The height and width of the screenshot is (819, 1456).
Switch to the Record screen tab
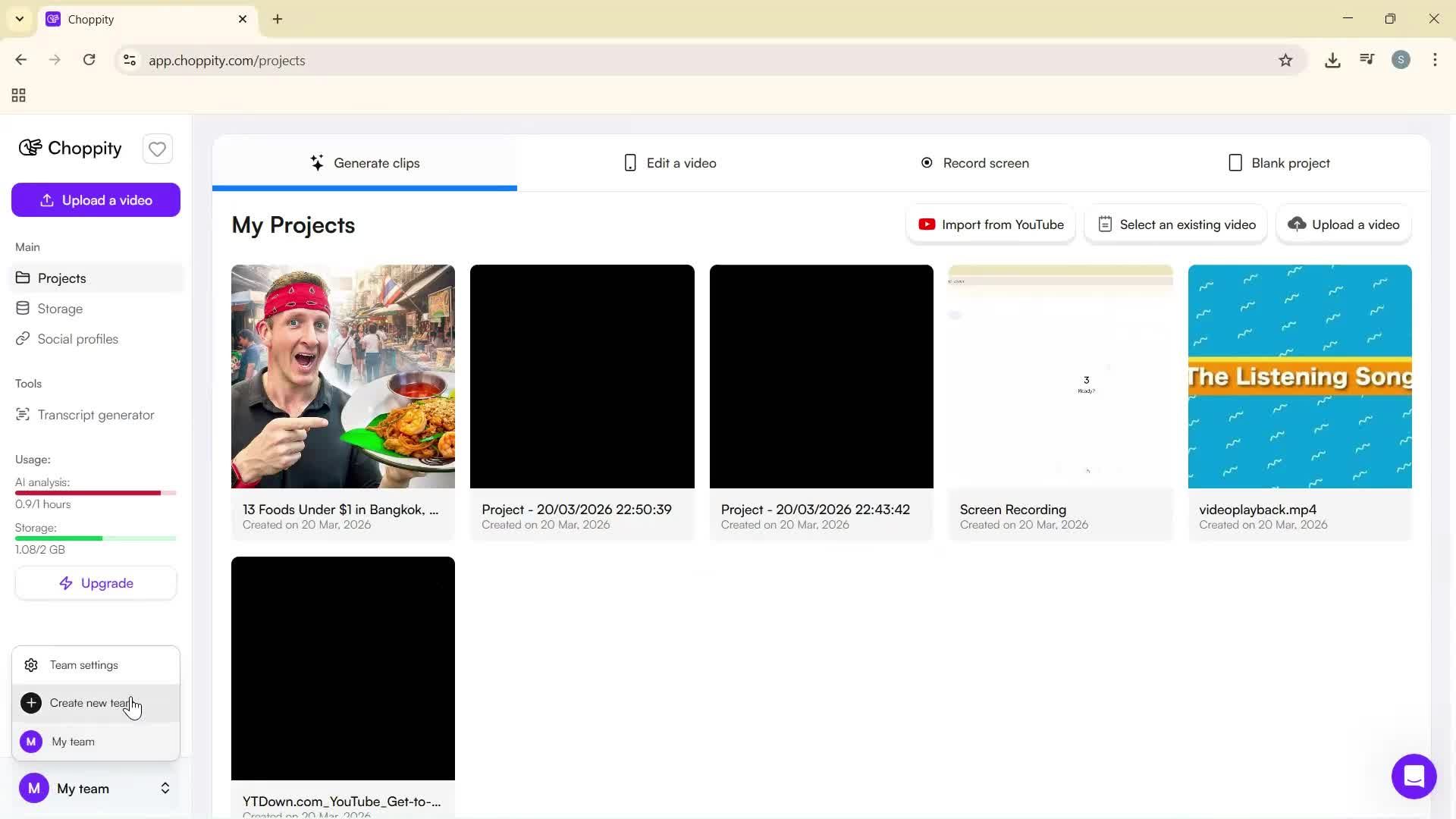tap(975, 162)
